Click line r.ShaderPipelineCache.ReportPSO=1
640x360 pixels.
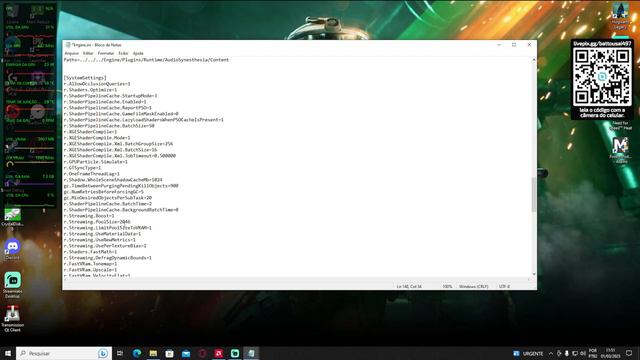coord(108,108)
